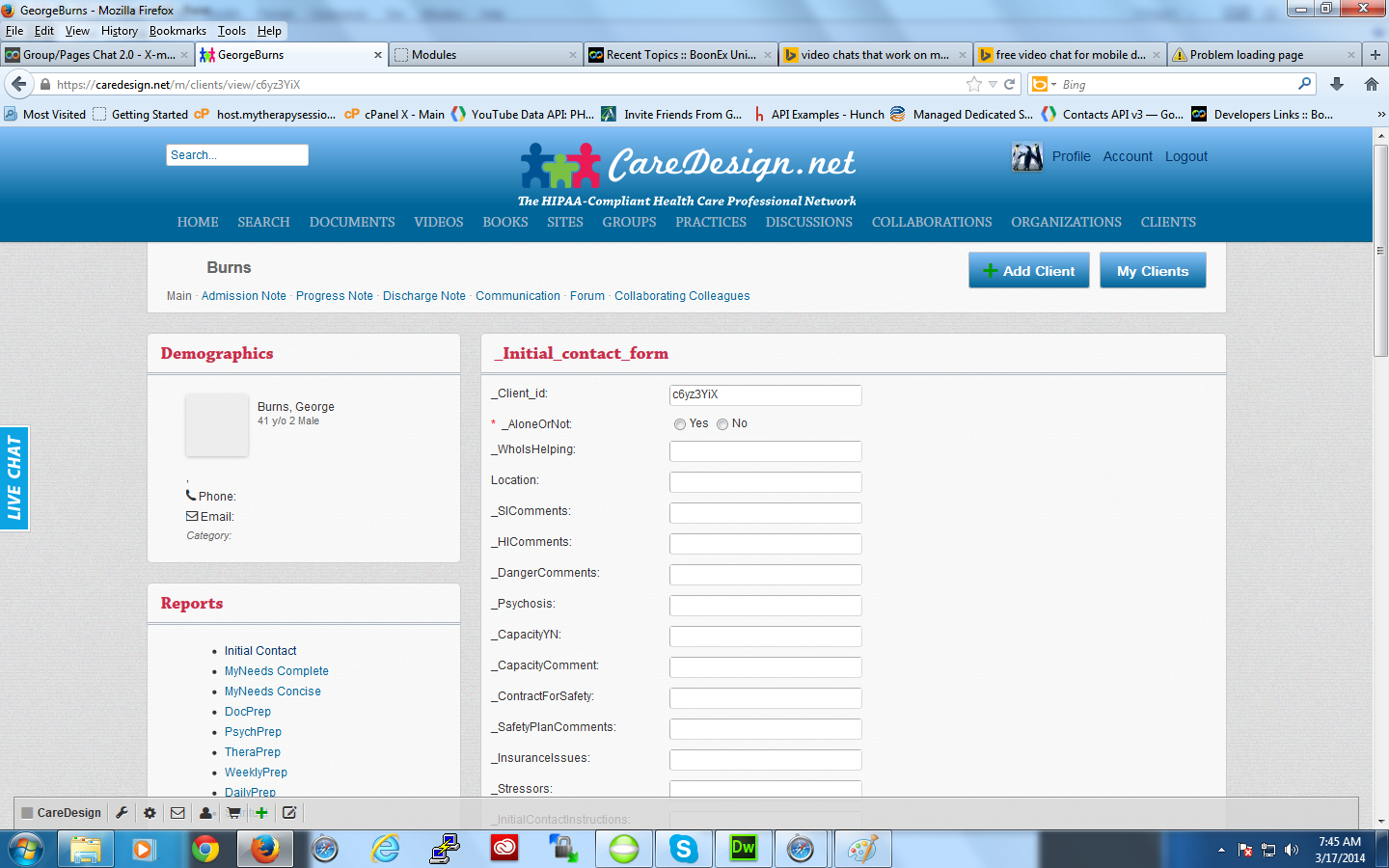This screenshot has height=868, width=1389.
Task: Open the Account link in header
Action: tap(1128, 156)
